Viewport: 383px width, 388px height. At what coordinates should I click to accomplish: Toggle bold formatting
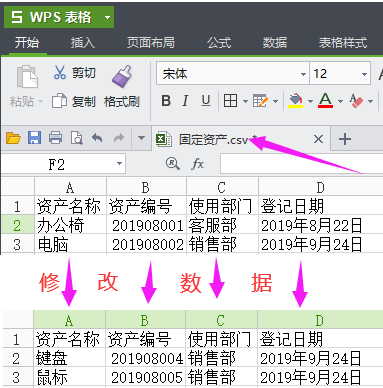(166, 101)
